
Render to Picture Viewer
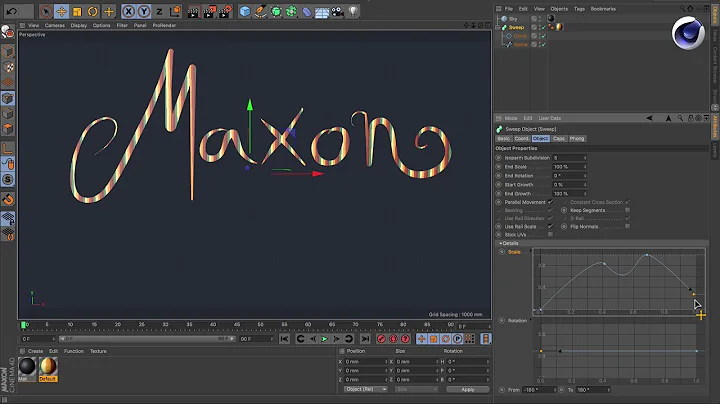(x=209, y=11)
